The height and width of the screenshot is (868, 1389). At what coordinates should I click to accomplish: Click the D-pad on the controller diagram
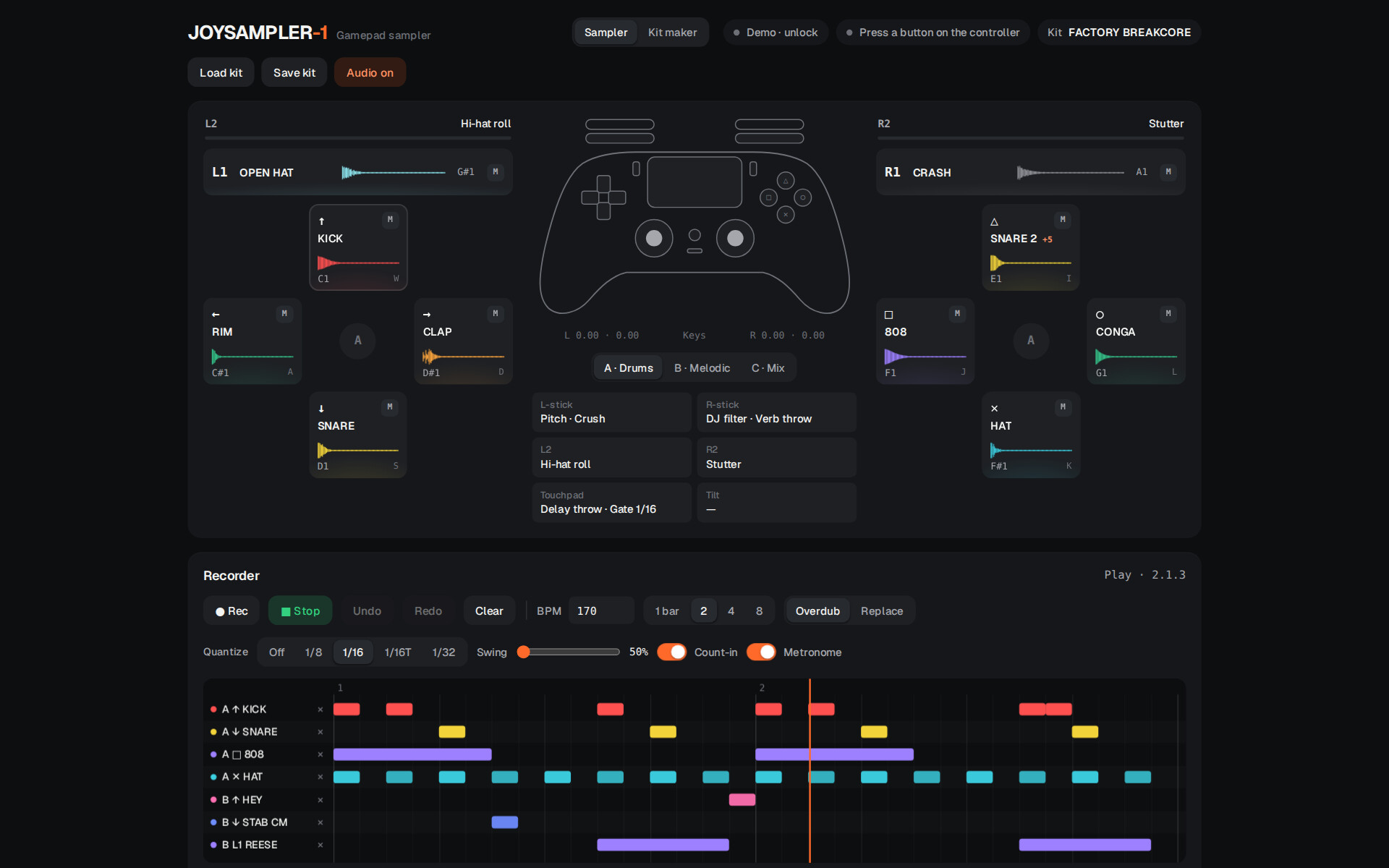point(603,197)
